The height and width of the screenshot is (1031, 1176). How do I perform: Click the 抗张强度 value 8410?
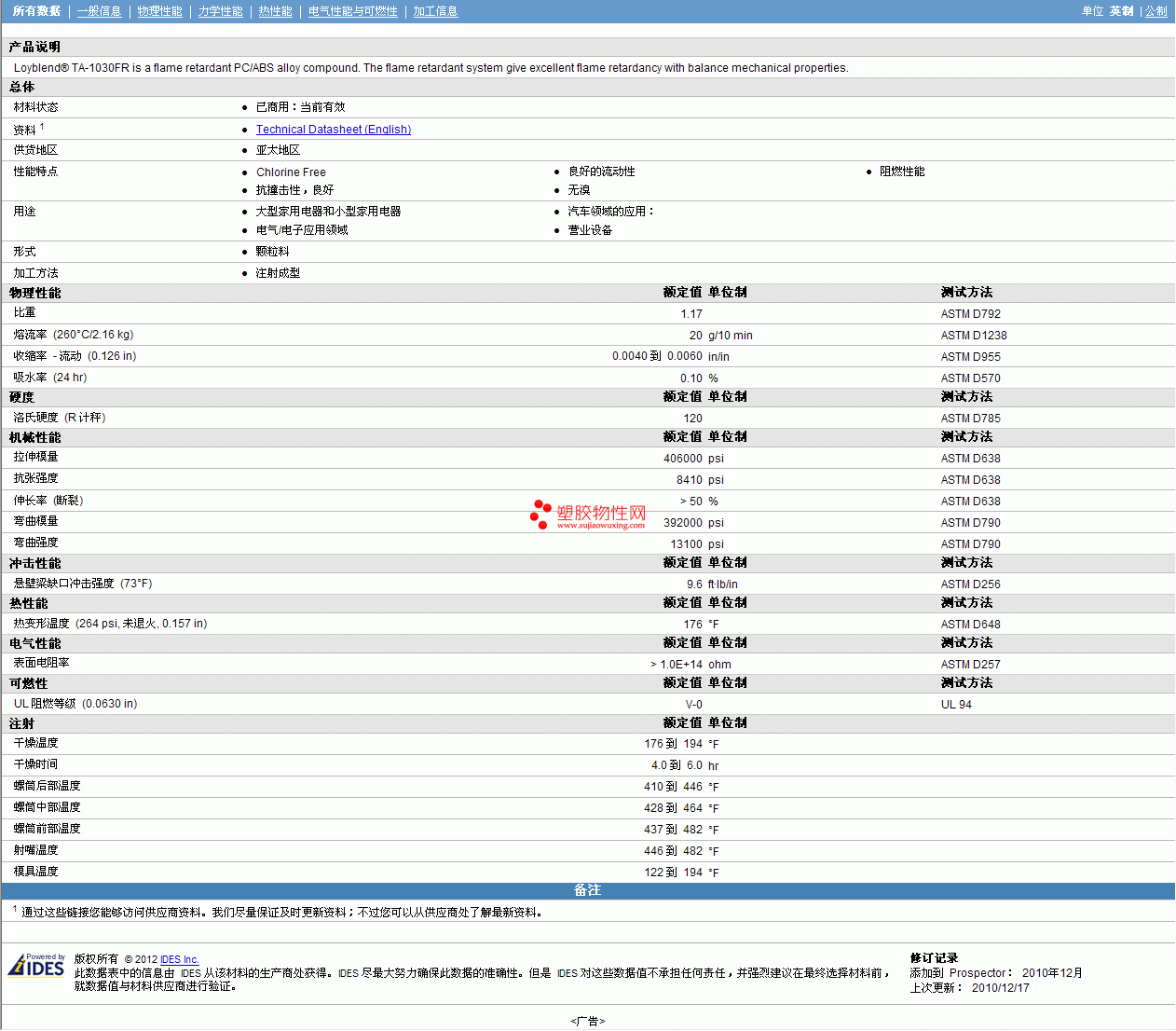tap(690, 480)
